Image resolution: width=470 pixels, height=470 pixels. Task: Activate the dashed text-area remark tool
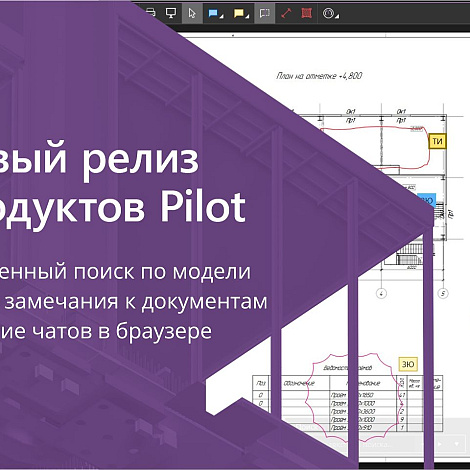(x=265, y=13)
